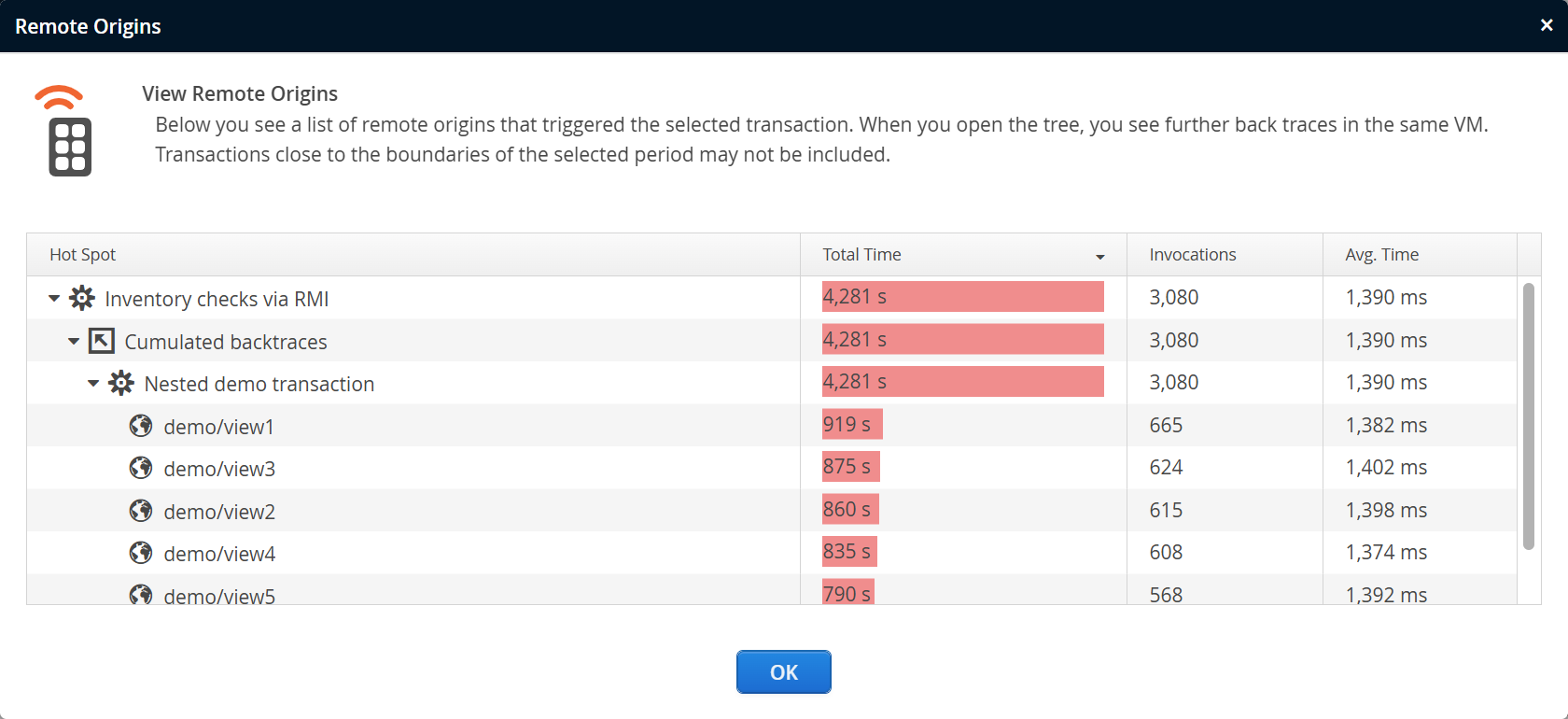Click the Nested demo transaction gear icon

pos(121,383)
